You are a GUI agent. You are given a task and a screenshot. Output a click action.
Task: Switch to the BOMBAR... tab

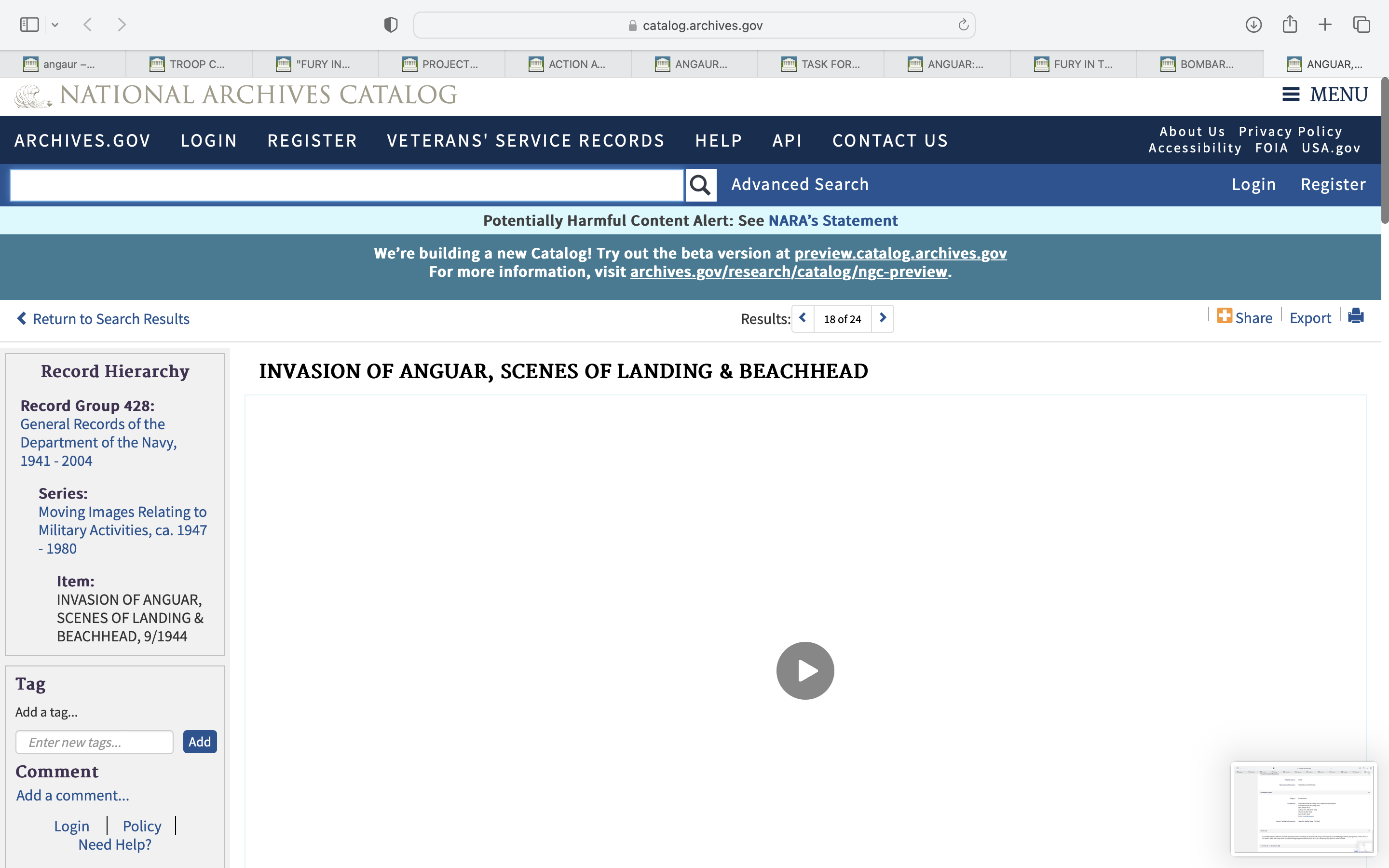coord(1199,64)
